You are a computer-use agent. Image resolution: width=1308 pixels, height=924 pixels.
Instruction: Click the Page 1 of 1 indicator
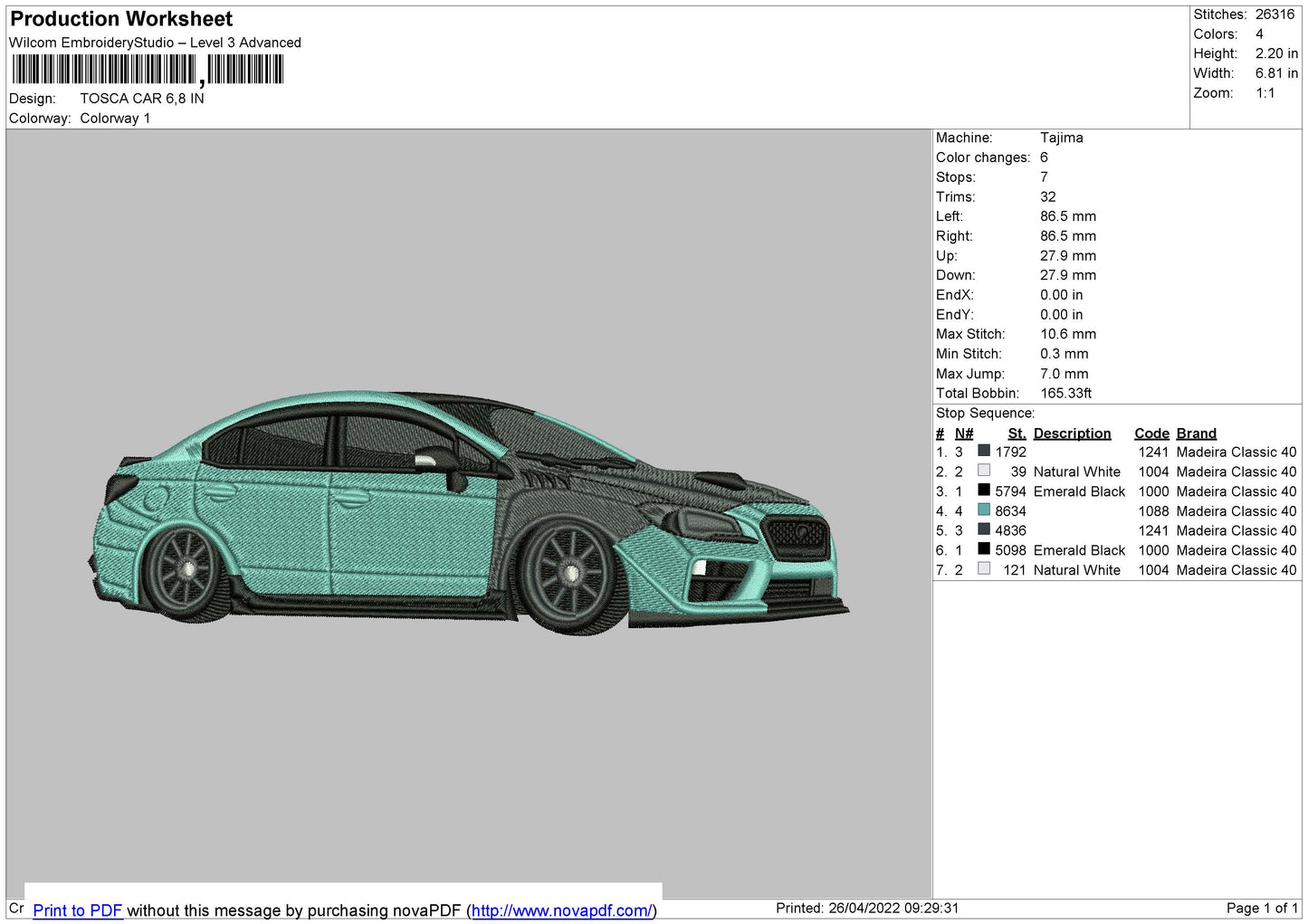[x=1262, y=908]
